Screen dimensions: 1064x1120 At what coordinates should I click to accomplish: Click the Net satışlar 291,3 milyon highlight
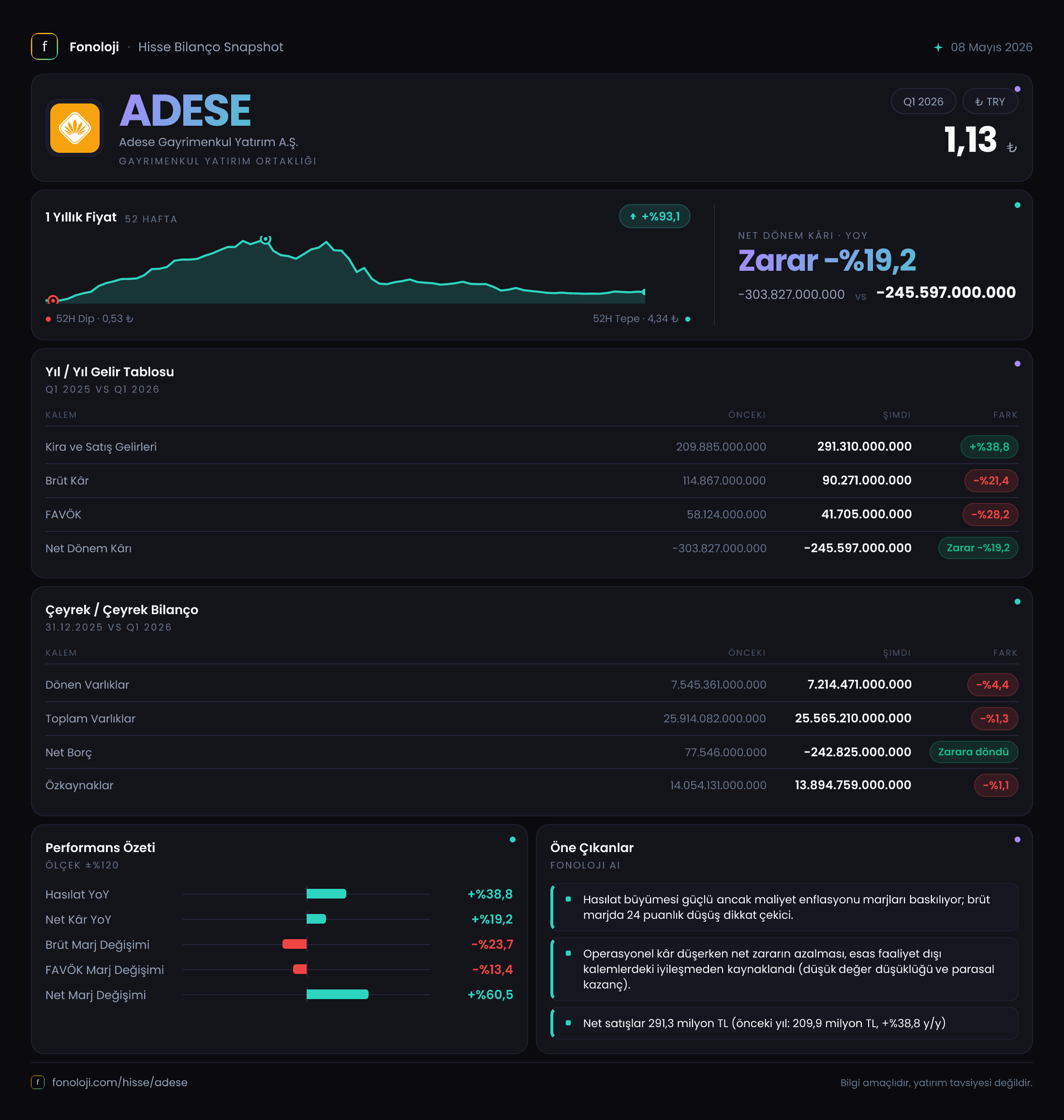pyautogui.click(x=784, y=1023)
